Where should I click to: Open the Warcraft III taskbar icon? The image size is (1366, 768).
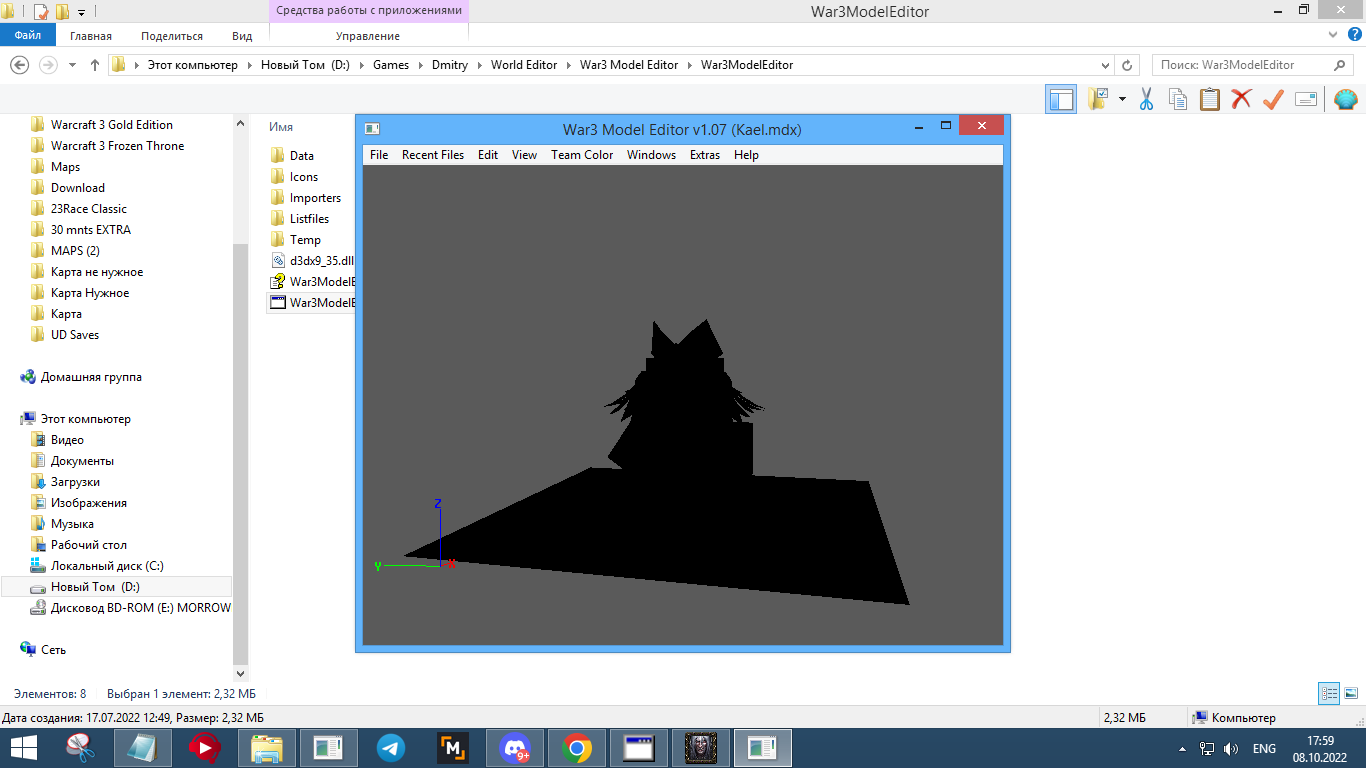pyautogui.click(x=701, y=748)
